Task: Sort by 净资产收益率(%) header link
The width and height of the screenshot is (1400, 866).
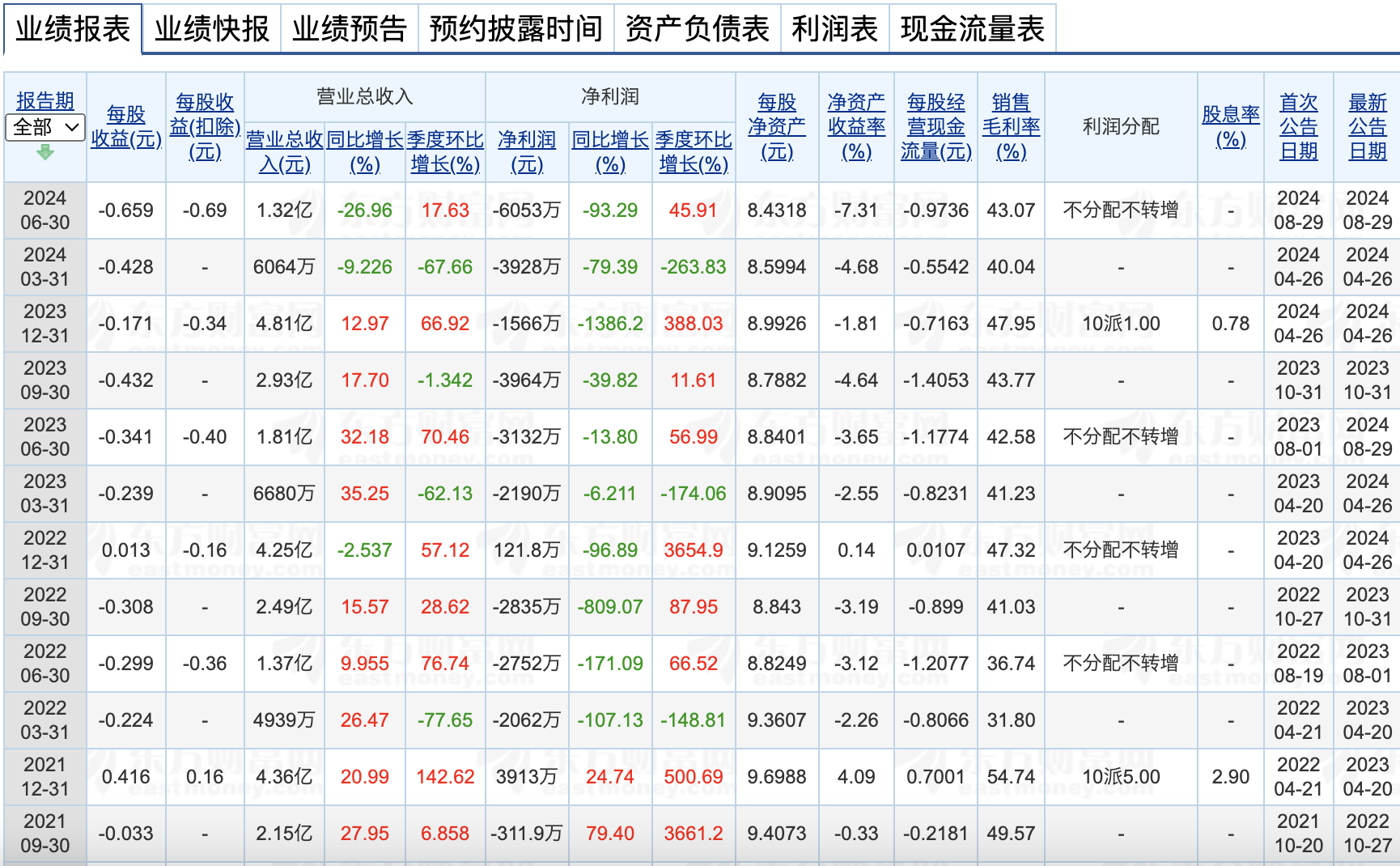Action: point(856,127)
